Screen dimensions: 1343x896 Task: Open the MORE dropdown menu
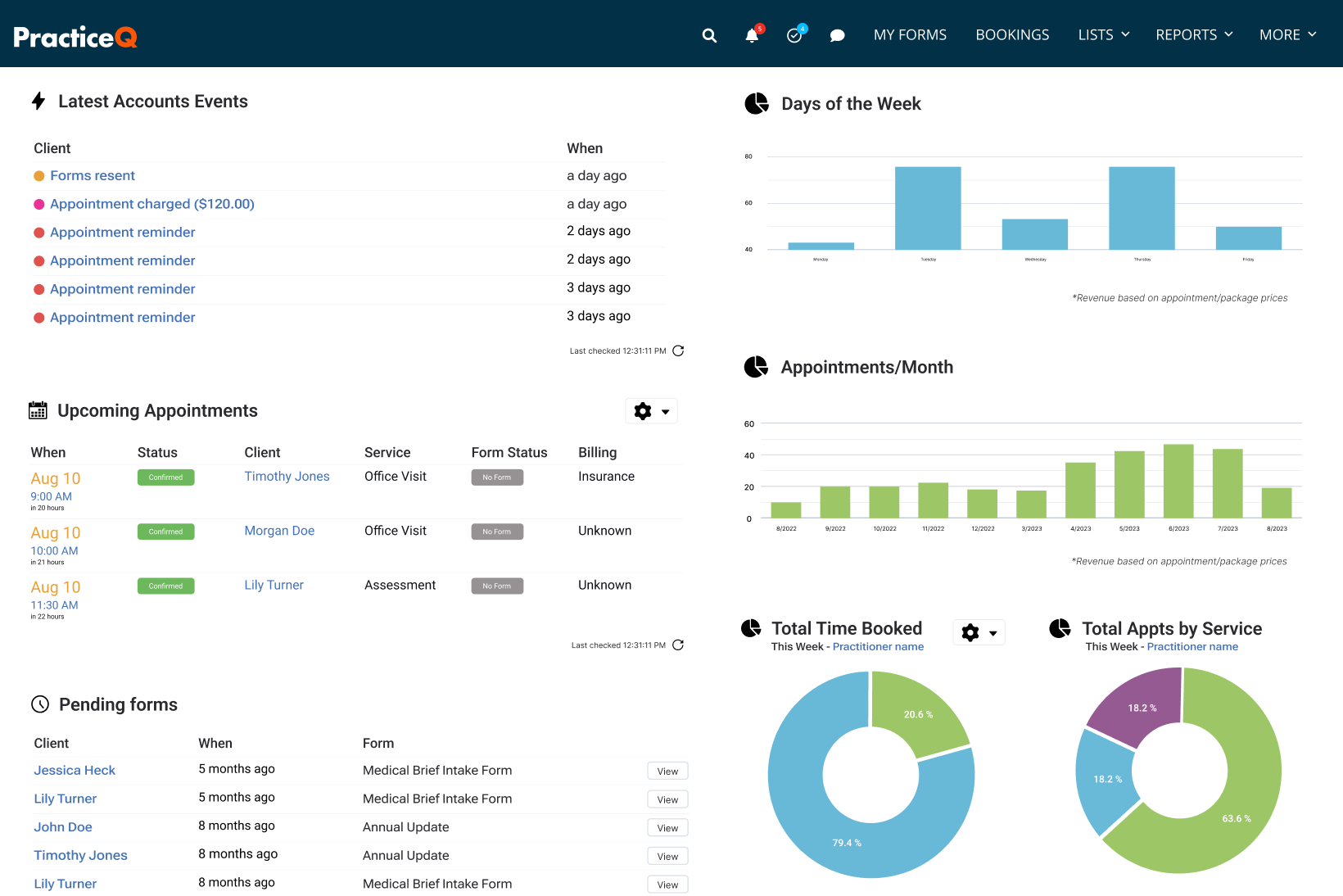click(x=1287, y=35)
